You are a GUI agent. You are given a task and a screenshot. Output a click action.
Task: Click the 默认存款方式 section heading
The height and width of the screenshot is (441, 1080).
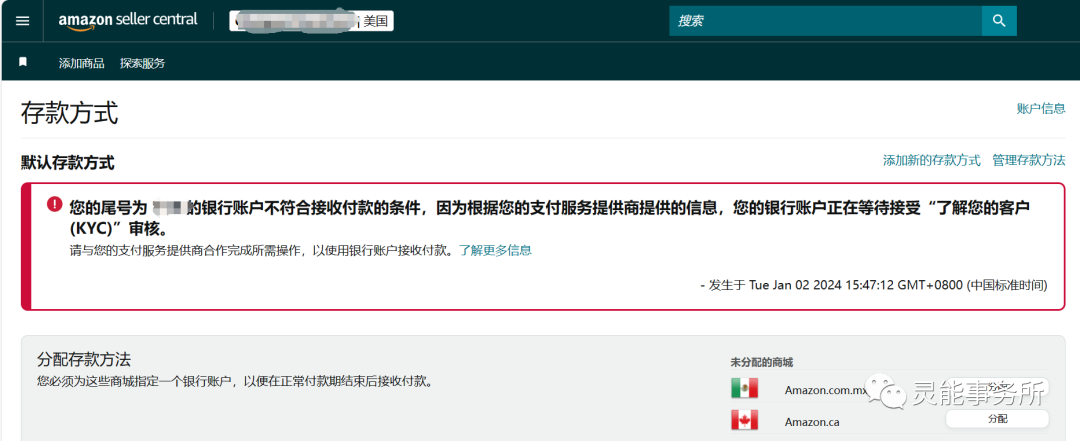point(68,163)
